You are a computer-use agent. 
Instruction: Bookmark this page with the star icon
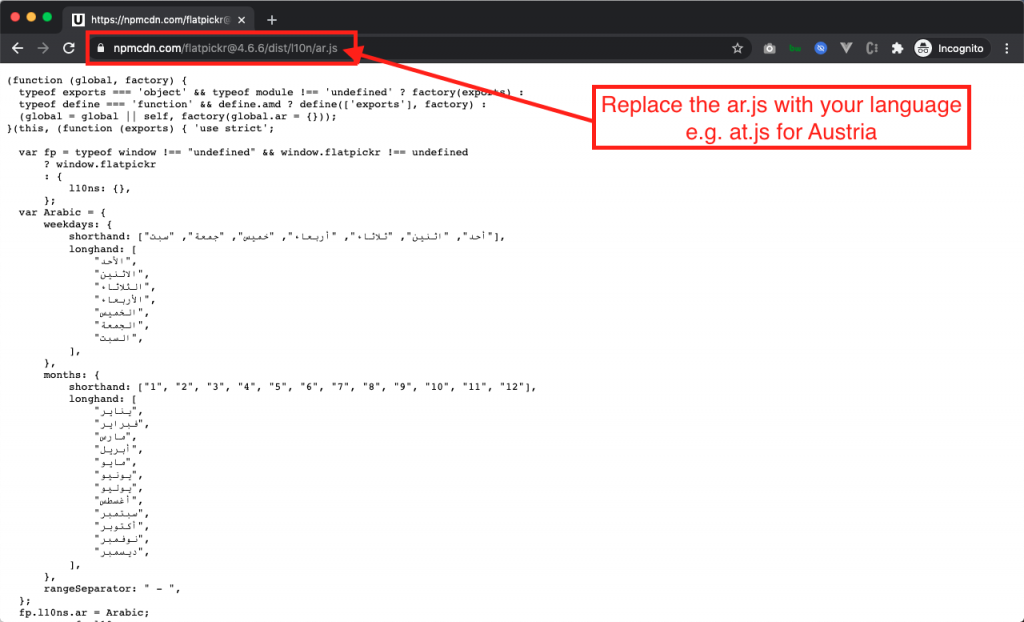pyautogui.click(x=737, y=48)
